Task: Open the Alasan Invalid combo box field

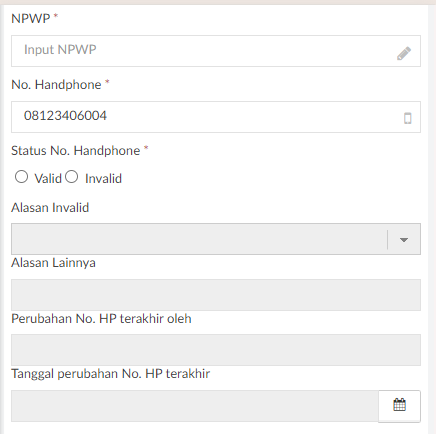Action: pyautogui.click(x=216, y=239)
